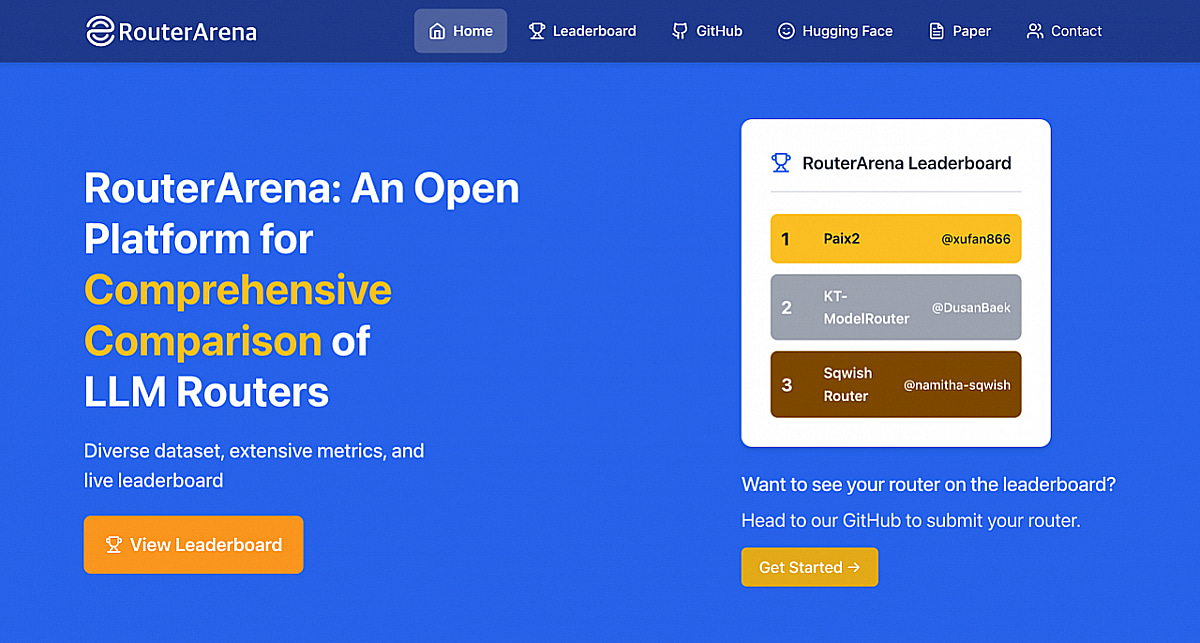Click the Hugging Face smiley icon

pyautogui.click(x=786, y=31)
